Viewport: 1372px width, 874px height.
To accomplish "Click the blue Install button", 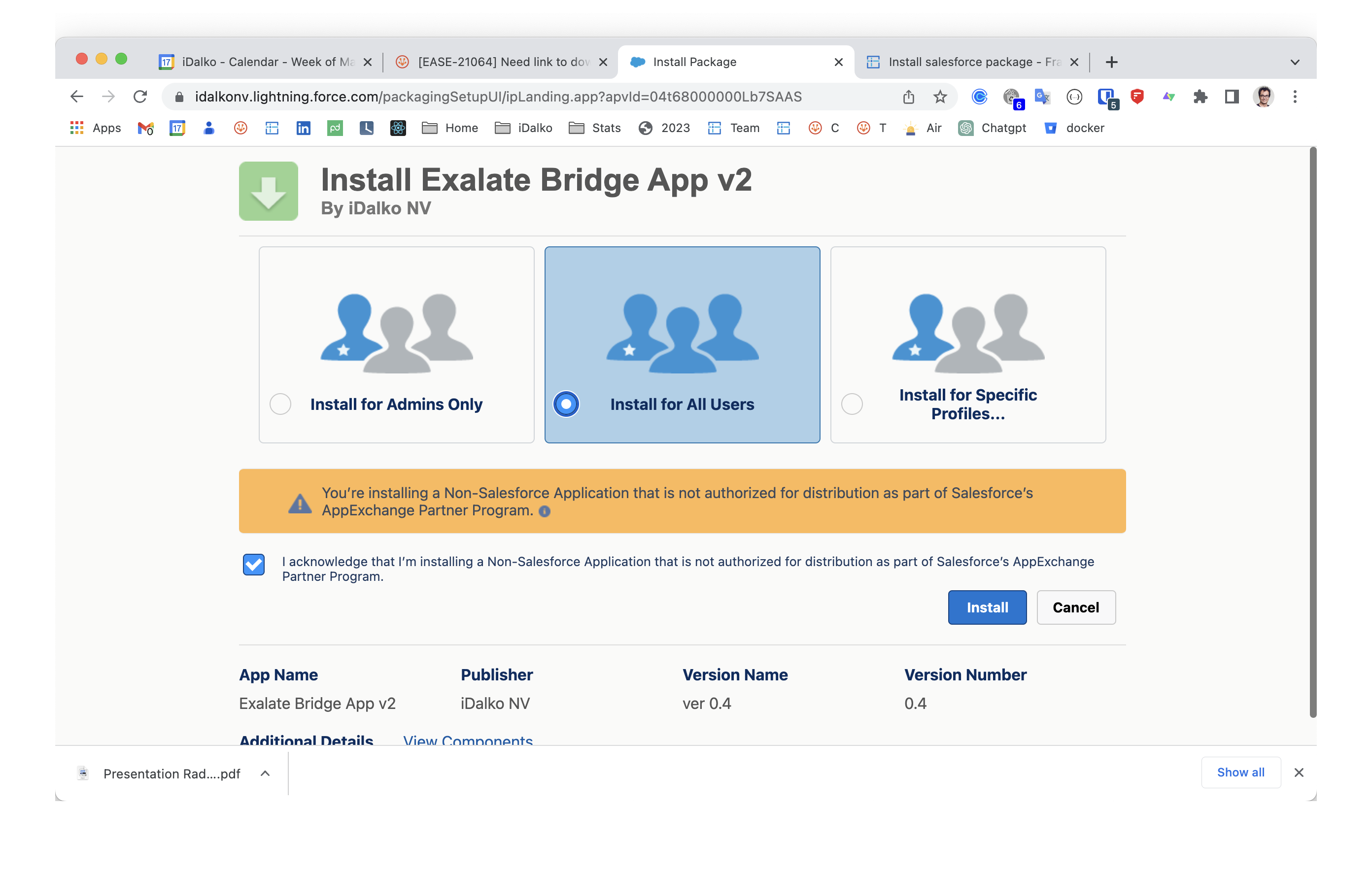I will [987, 607].
